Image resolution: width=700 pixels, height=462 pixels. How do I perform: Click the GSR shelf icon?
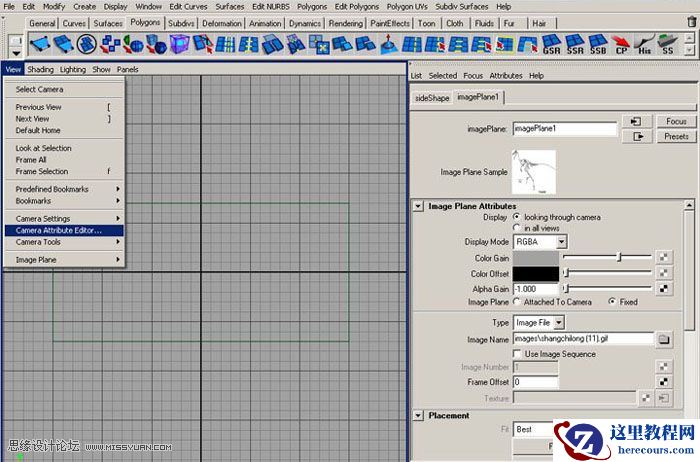[x=551, y=44]
